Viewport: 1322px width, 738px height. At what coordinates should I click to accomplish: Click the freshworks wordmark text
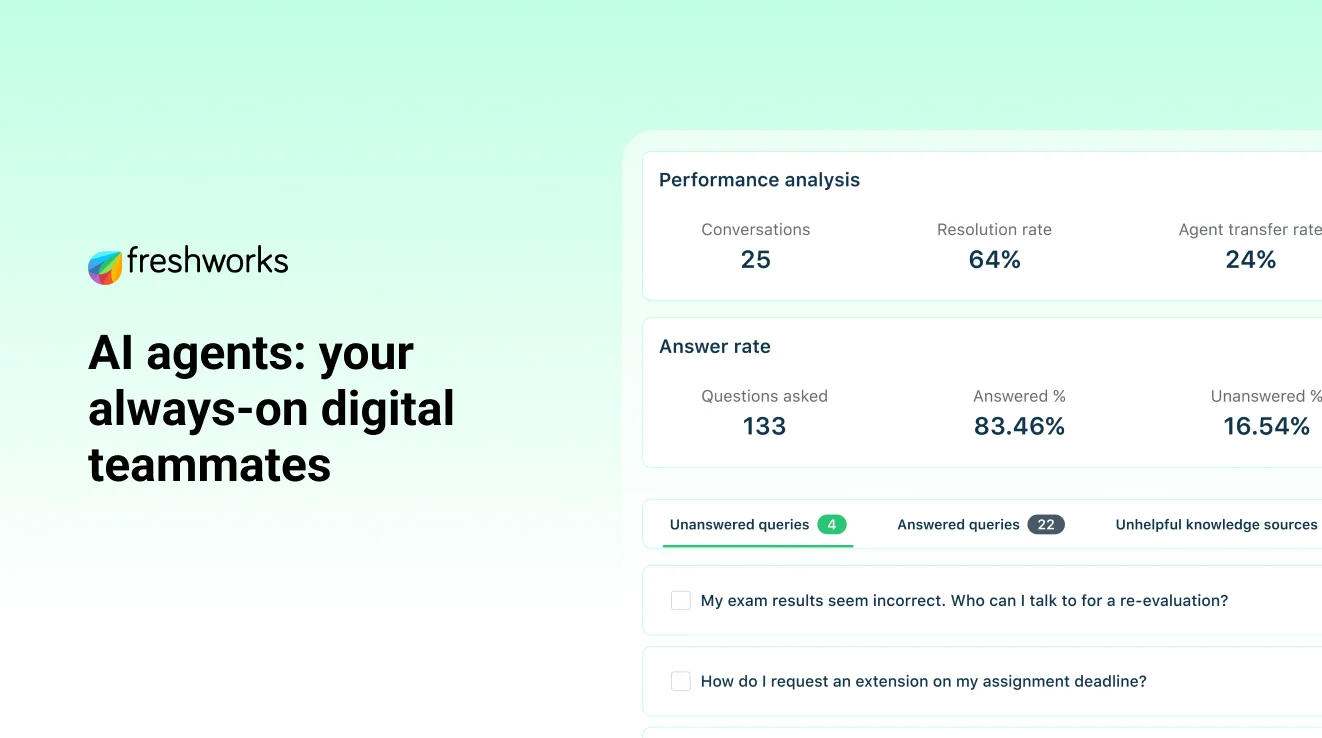[207, 262]
